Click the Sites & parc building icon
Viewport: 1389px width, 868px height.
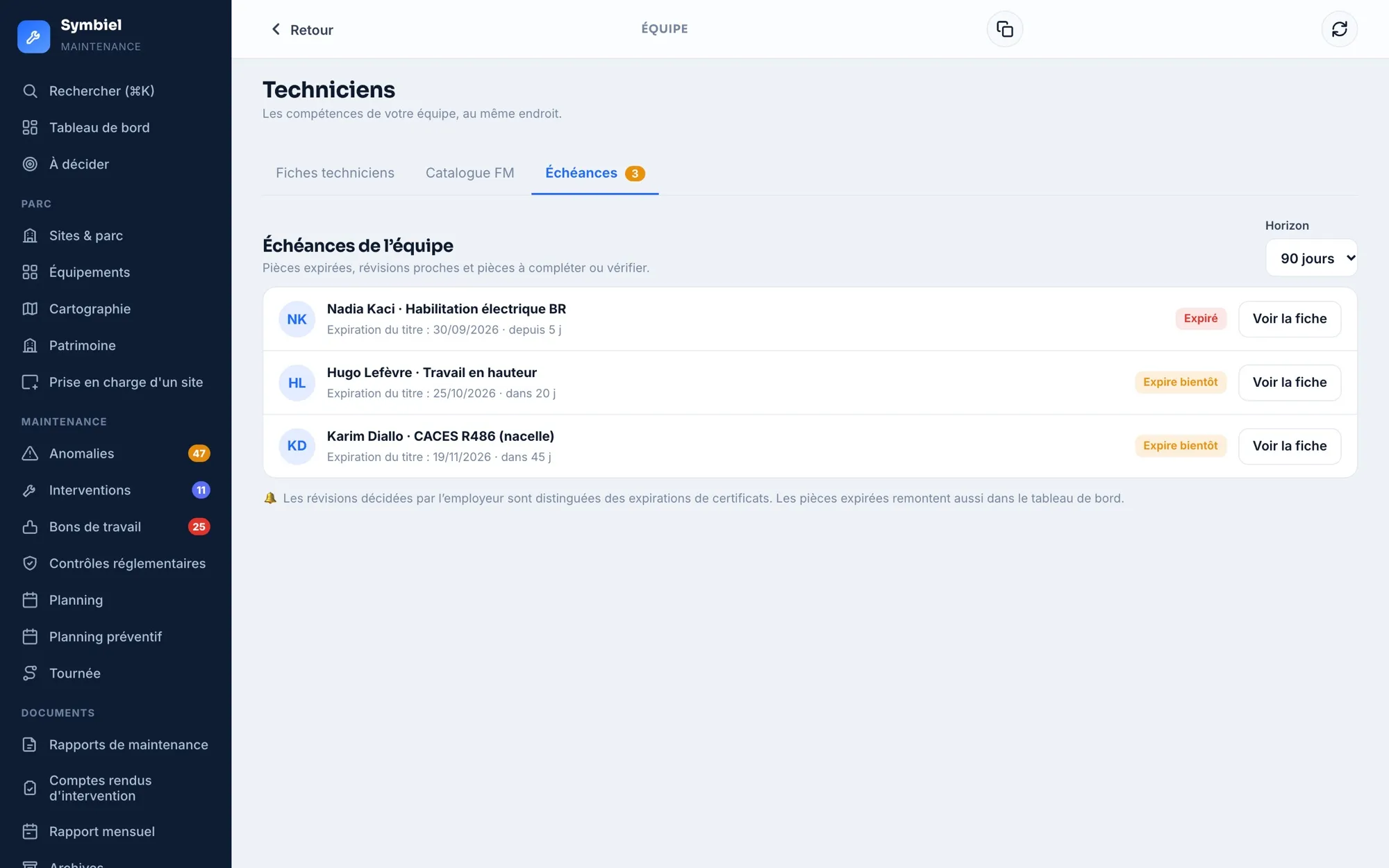click(30, 236)
